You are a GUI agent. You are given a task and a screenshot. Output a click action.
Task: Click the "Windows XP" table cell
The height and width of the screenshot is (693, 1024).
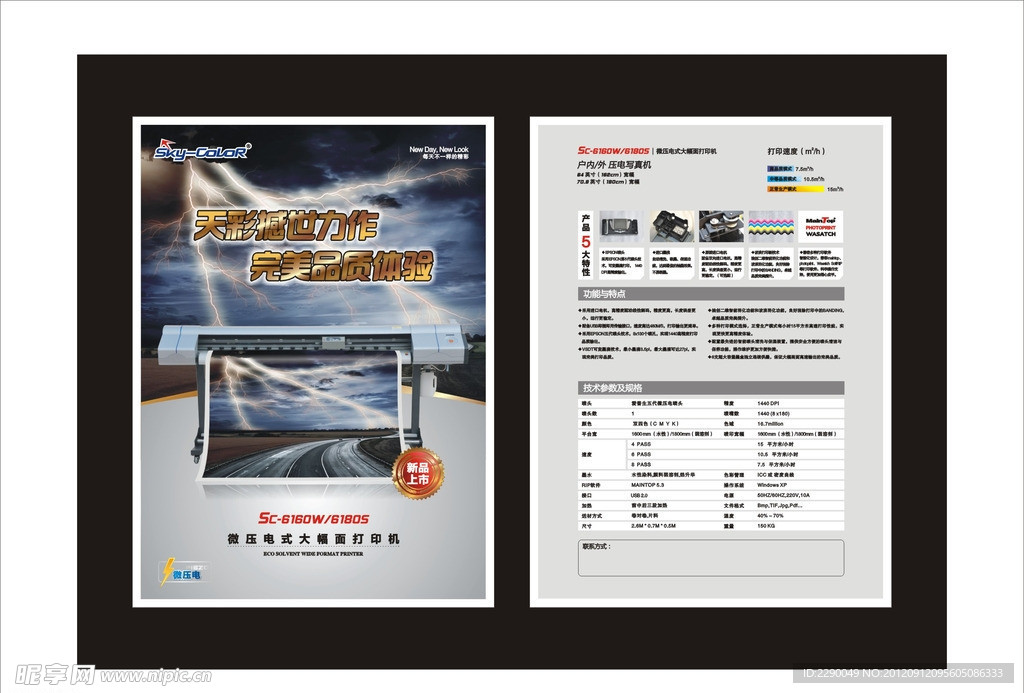point(772,485)
